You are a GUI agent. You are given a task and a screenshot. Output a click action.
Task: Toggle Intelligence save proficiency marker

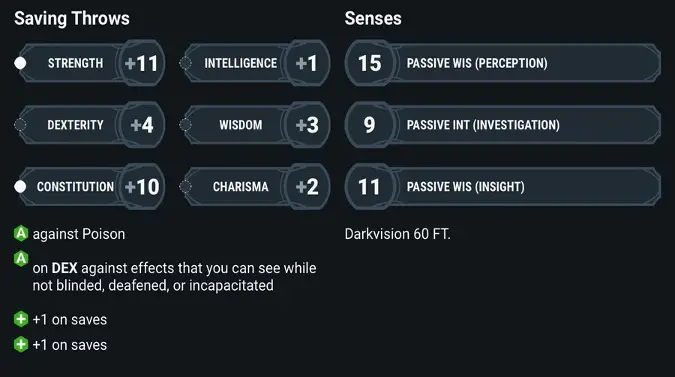(185, 63)
